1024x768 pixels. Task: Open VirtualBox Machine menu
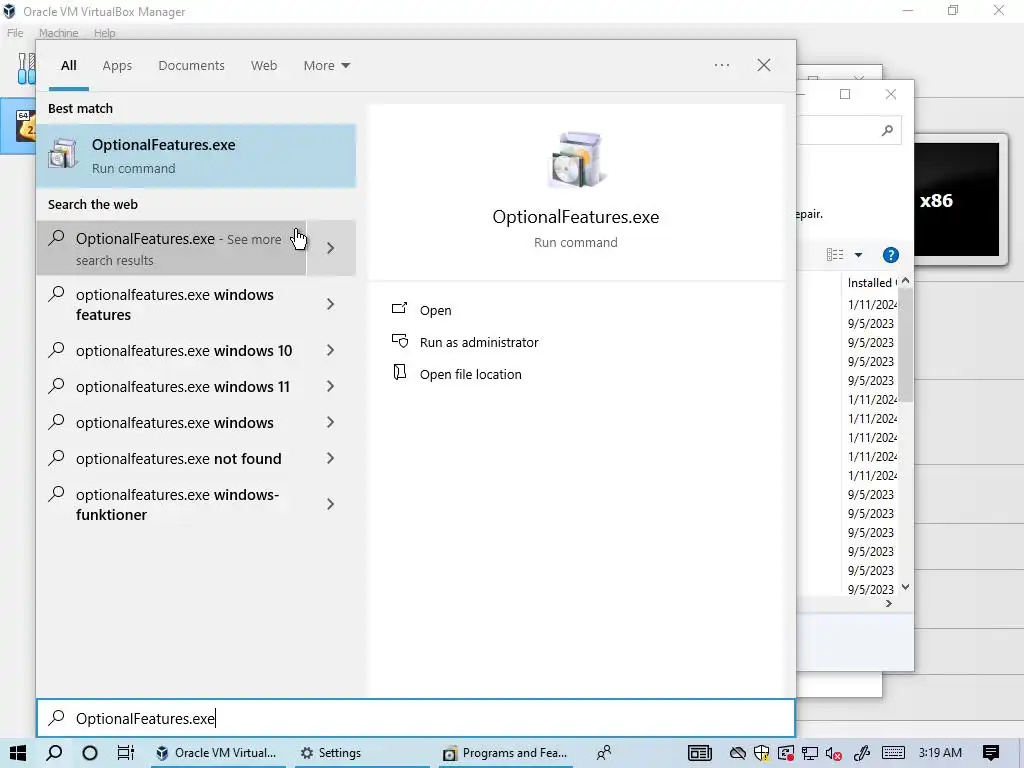[59, 33]
